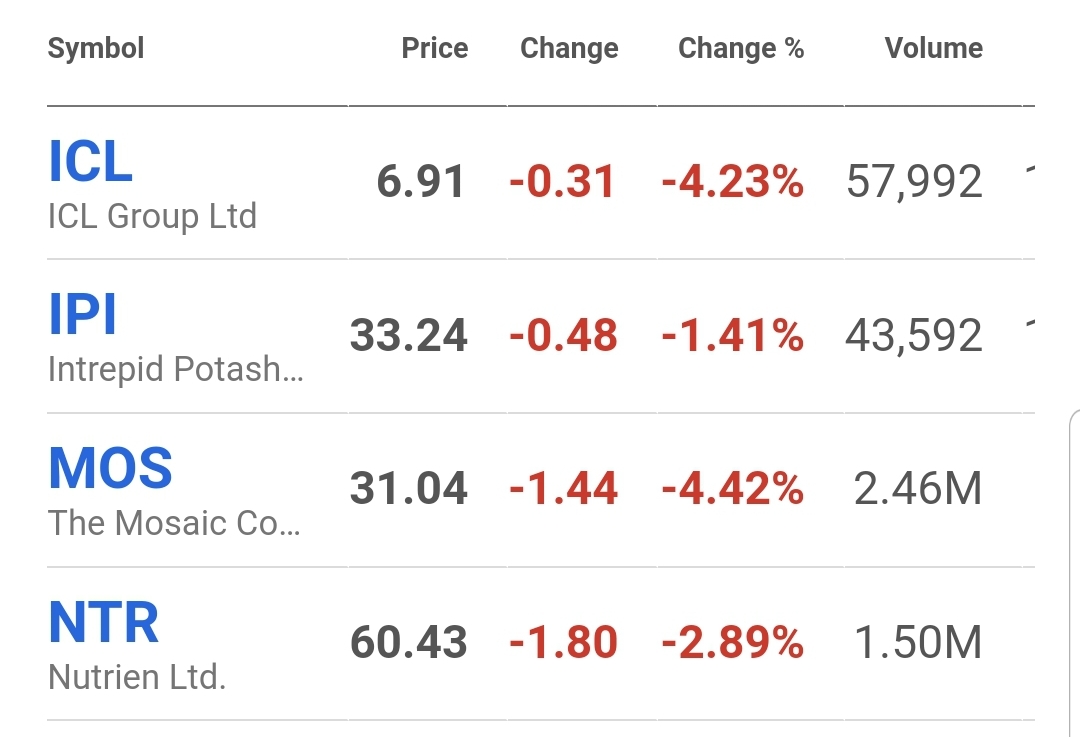Open the NTR ticker symbol link
The width and height of the screenshot is (1080, 737).
point(104,623)
